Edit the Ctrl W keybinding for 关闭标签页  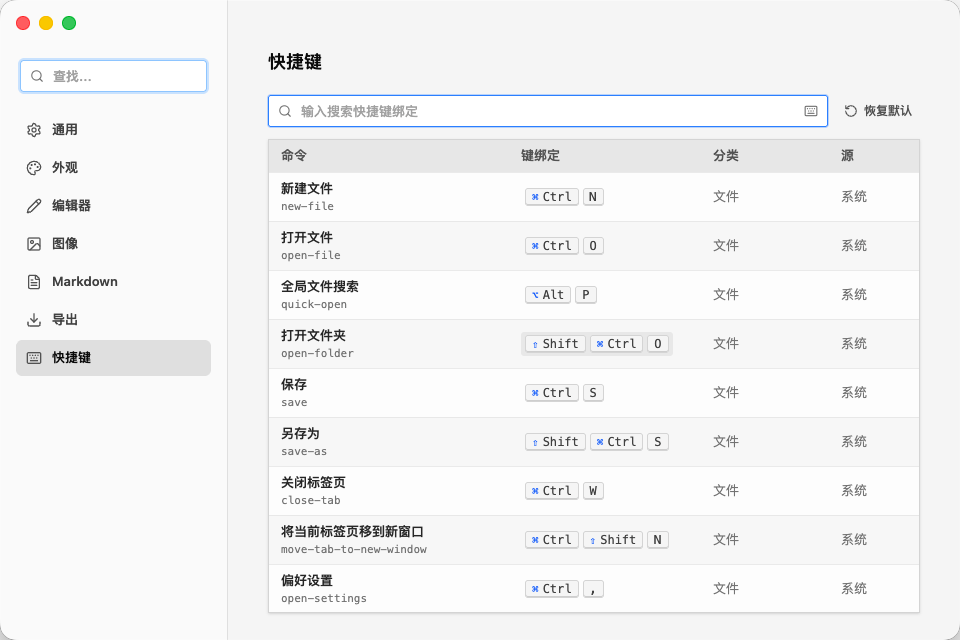[564, 491]
